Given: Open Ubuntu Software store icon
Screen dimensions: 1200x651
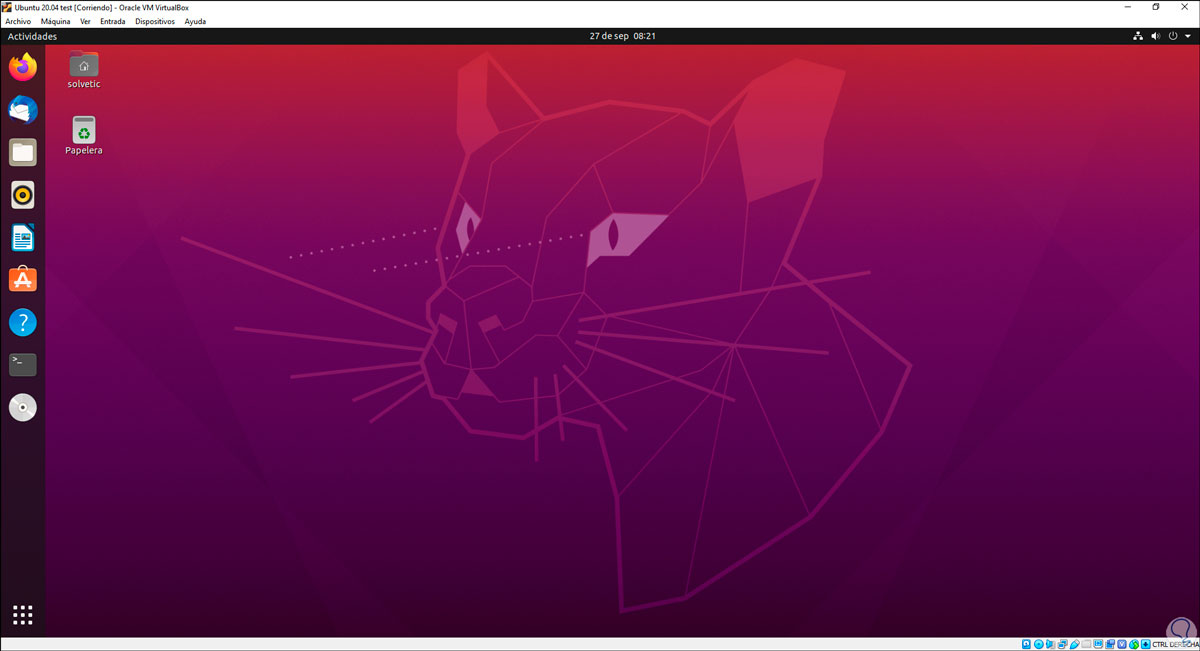Looking at the screenshot, I should [x=23, y=280].
